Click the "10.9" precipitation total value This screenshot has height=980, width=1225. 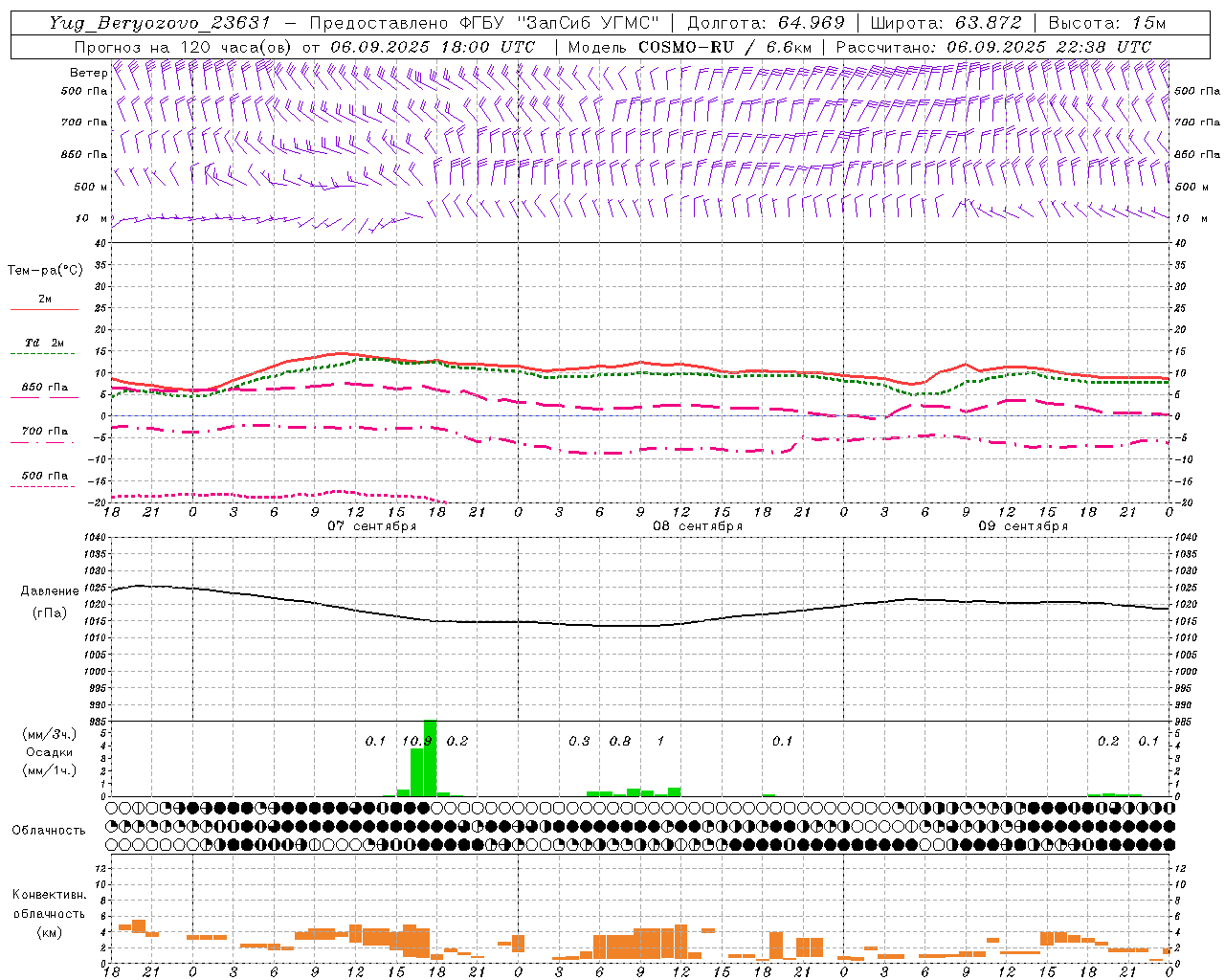416,741
